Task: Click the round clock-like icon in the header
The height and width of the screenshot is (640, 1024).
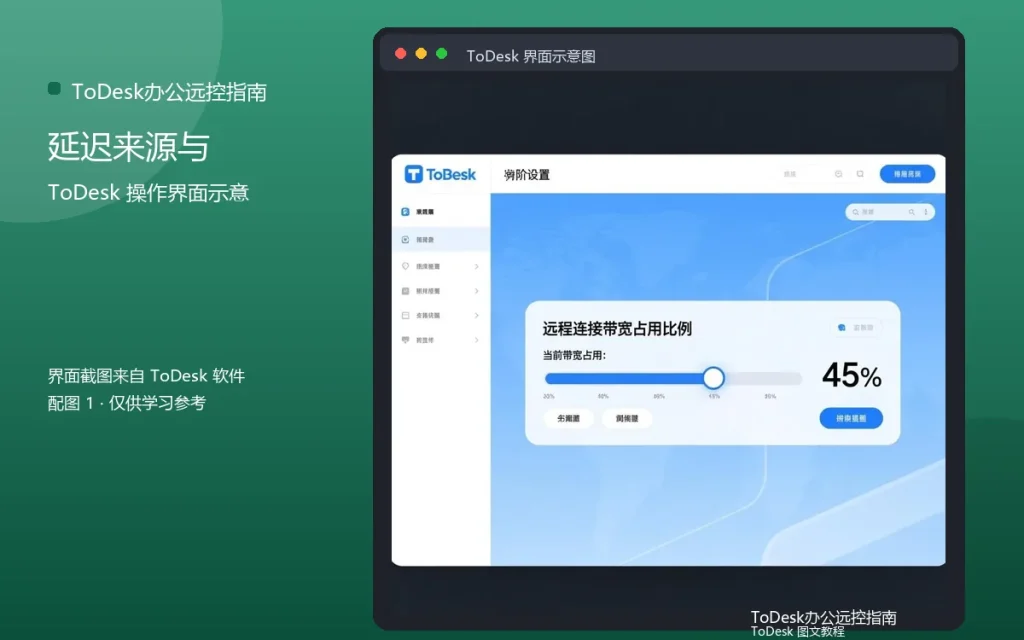Action: [x=839, y=174]
